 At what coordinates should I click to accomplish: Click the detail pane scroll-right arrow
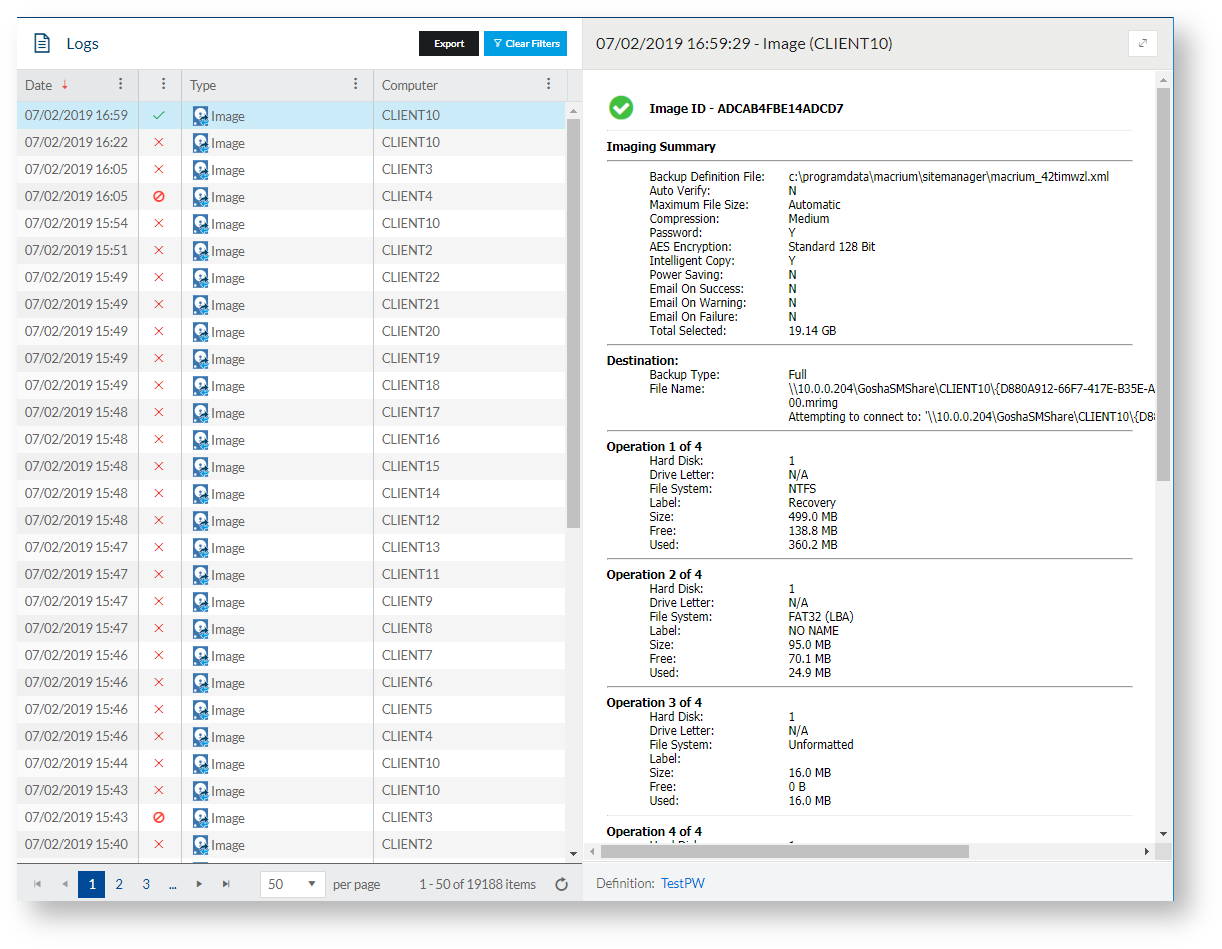point(1147,851)
